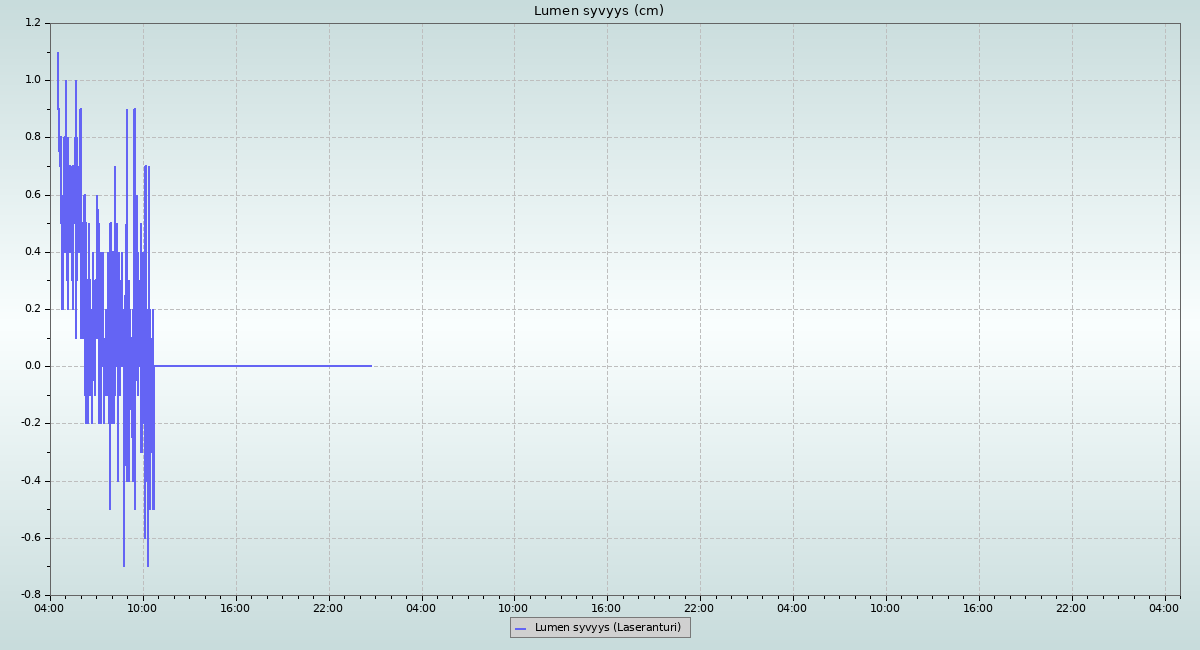Click the last 22:00 x-axis time label
This screenshot has width=1200, height=650.
click(x=1071, y=608)
